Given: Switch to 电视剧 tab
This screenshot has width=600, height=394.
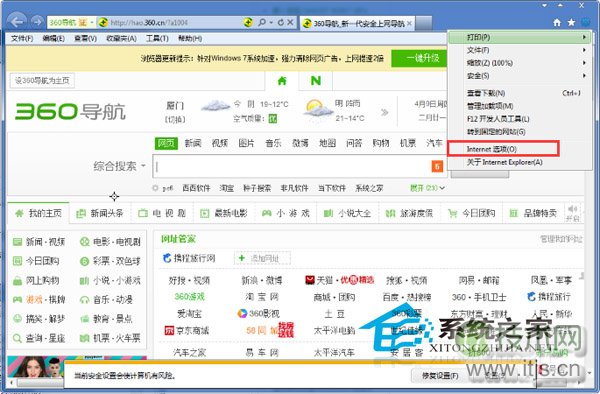Looking at the screenshot, I should click(162, 213).
